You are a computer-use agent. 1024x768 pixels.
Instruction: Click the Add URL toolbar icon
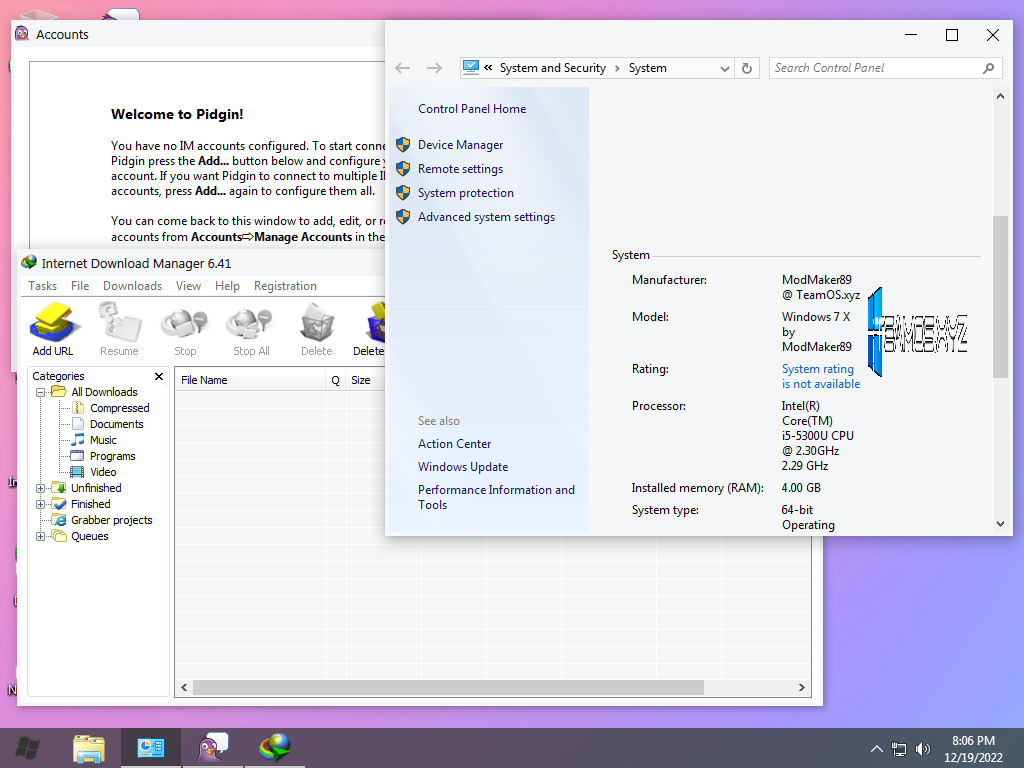(x=53, y=328)
